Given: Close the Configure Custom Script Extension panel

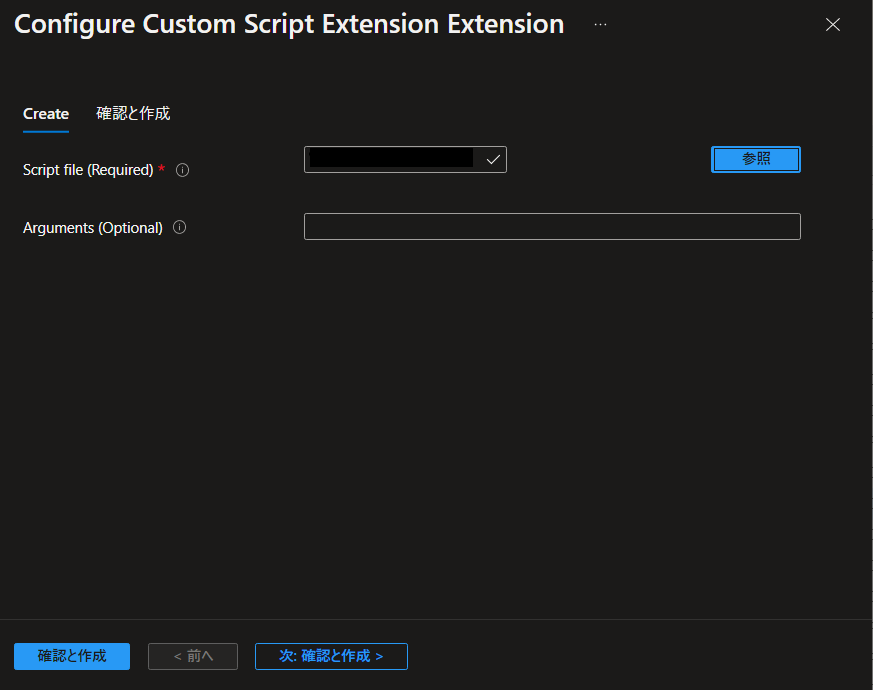Looking at the screenshot, I should click(832, 25).
